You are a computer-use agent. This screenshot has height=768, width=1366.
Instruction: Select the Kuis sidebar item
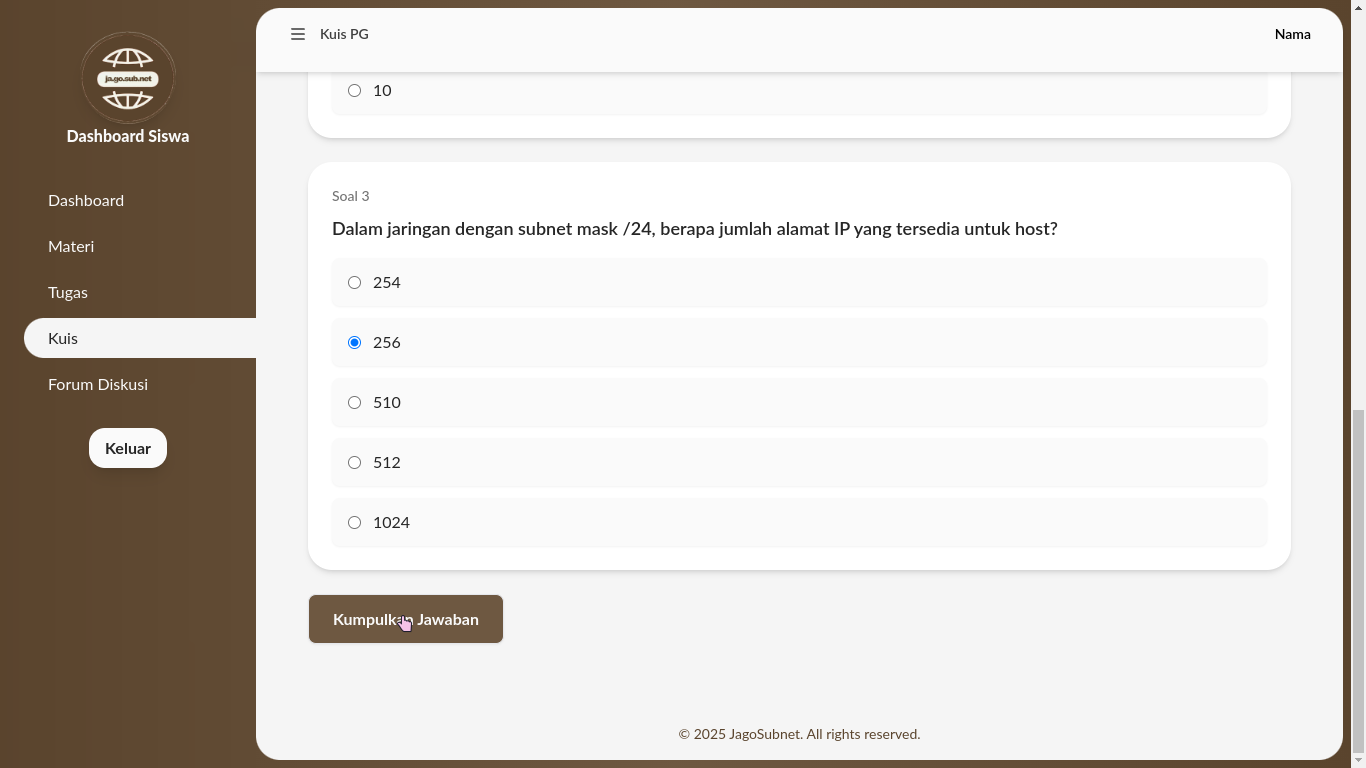click(63, 338)
